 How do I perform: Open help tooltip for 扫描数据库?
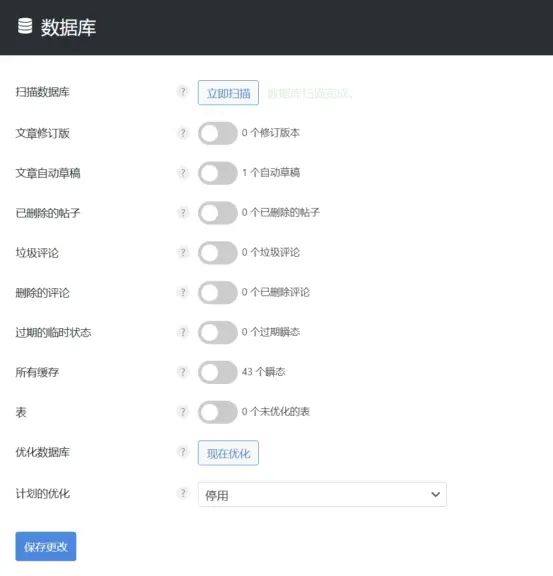coord(183,91)
